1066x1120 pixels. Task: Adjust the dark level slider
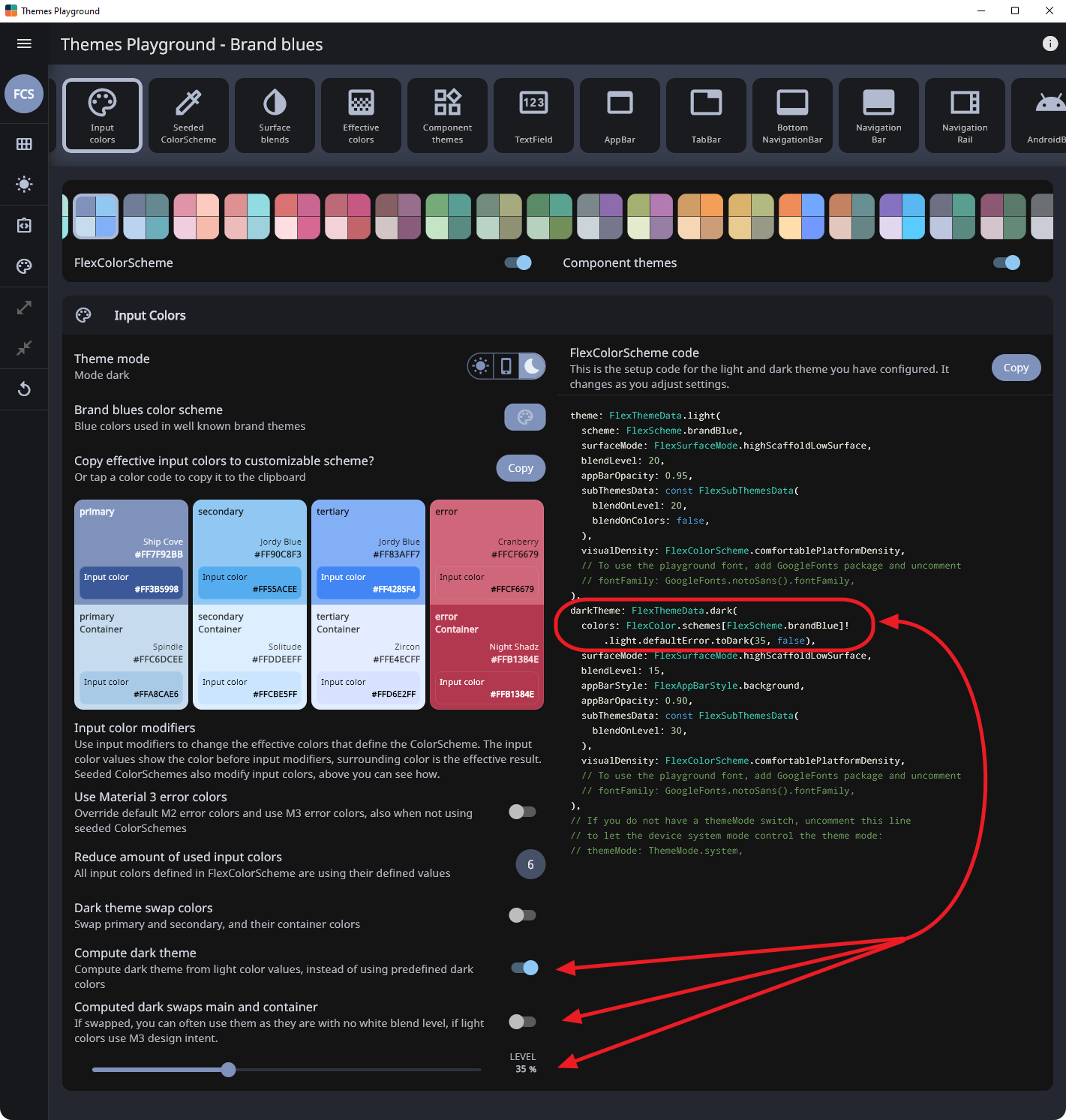pyautogui.click(x=287, y=1070)
